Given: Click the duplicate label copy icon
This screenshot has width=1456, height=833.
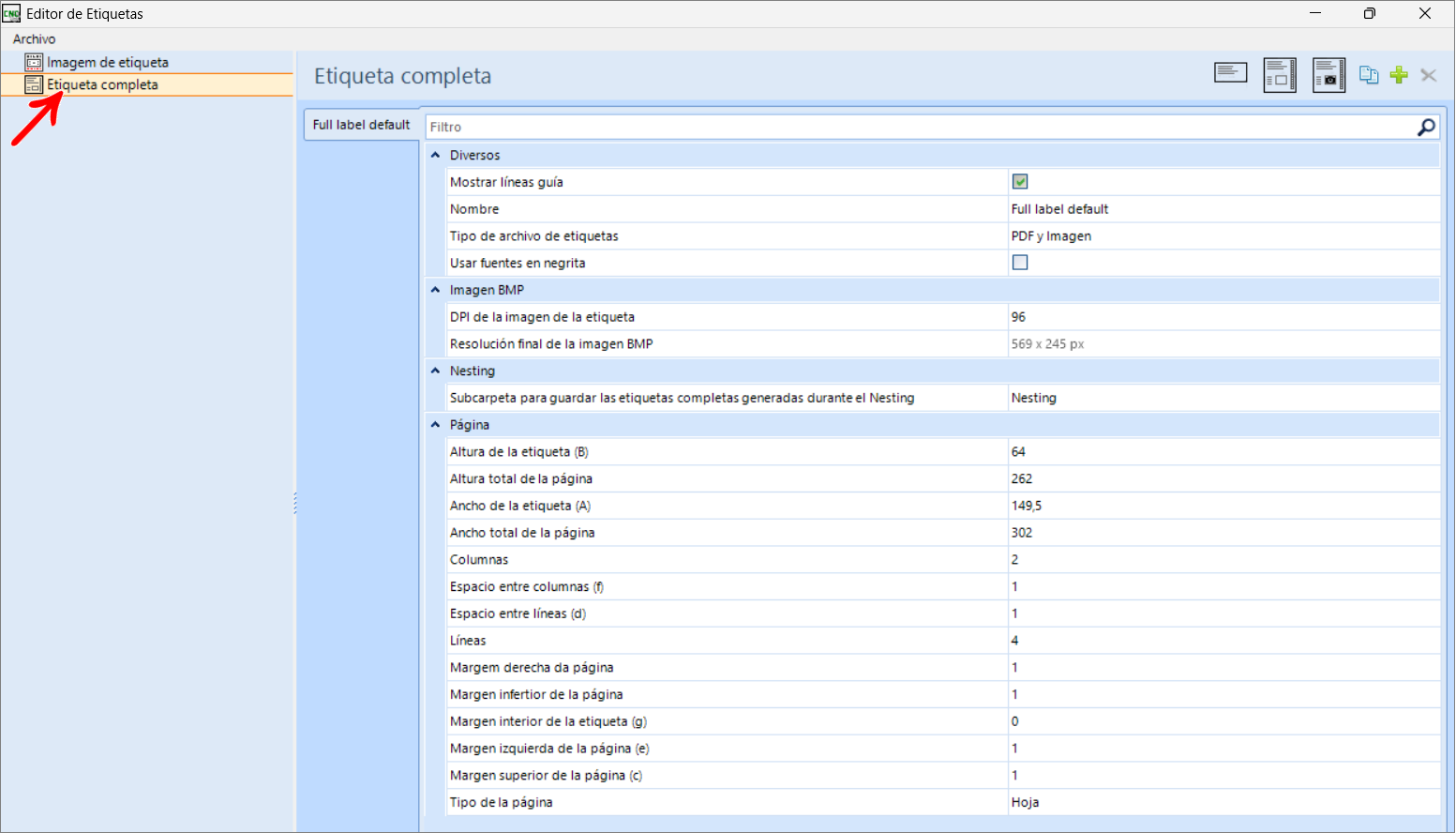Looking at the screenshot, I should click(x=1369, y=75).
